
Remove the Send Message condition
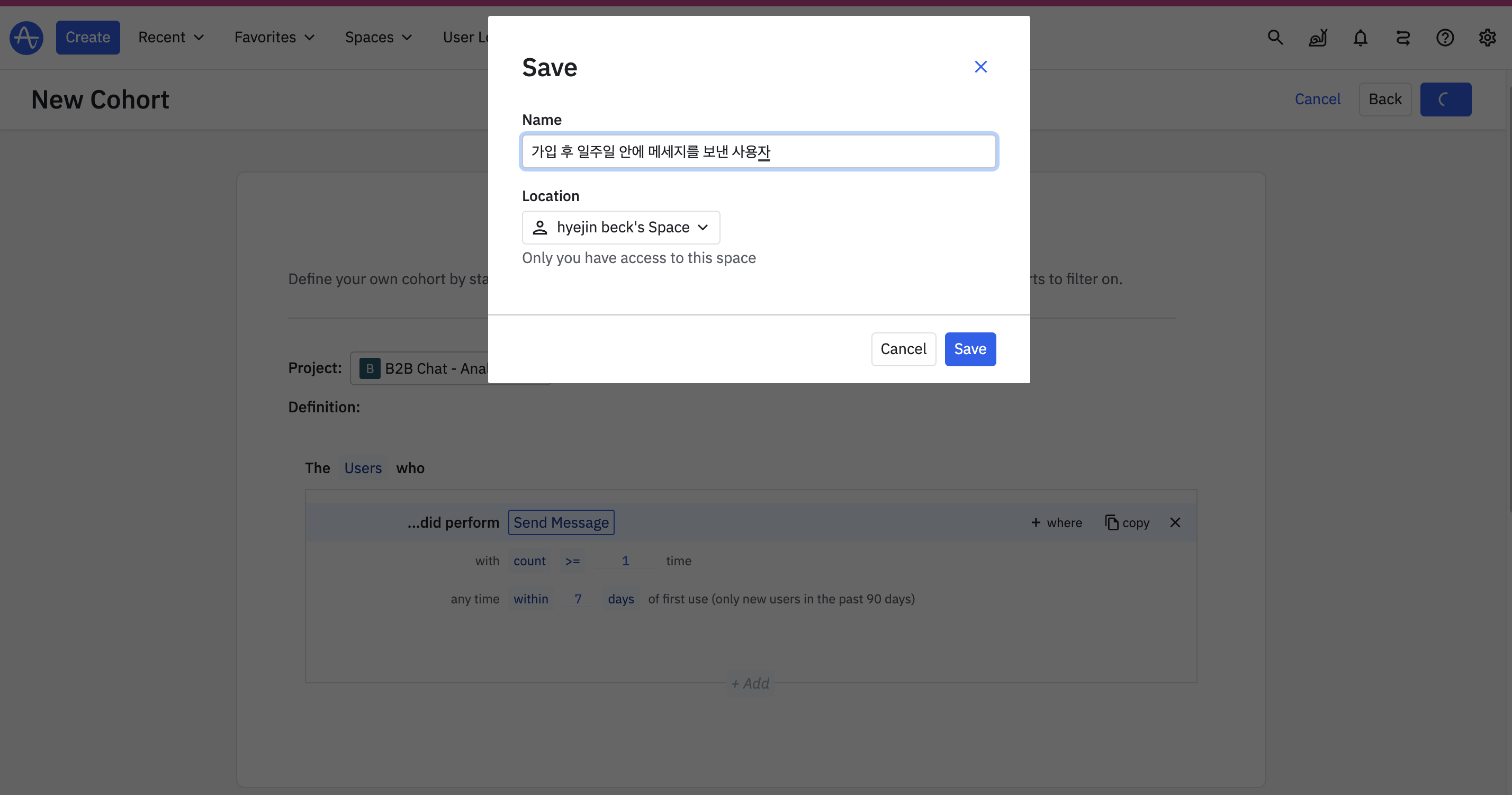pos(1174,522)
